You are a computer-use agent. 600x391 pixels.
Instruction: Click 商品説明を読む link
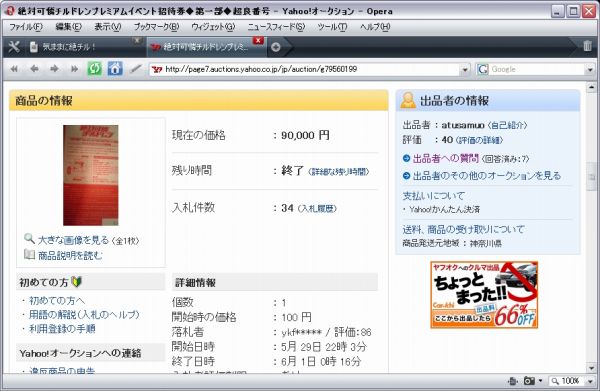(70, 255)
